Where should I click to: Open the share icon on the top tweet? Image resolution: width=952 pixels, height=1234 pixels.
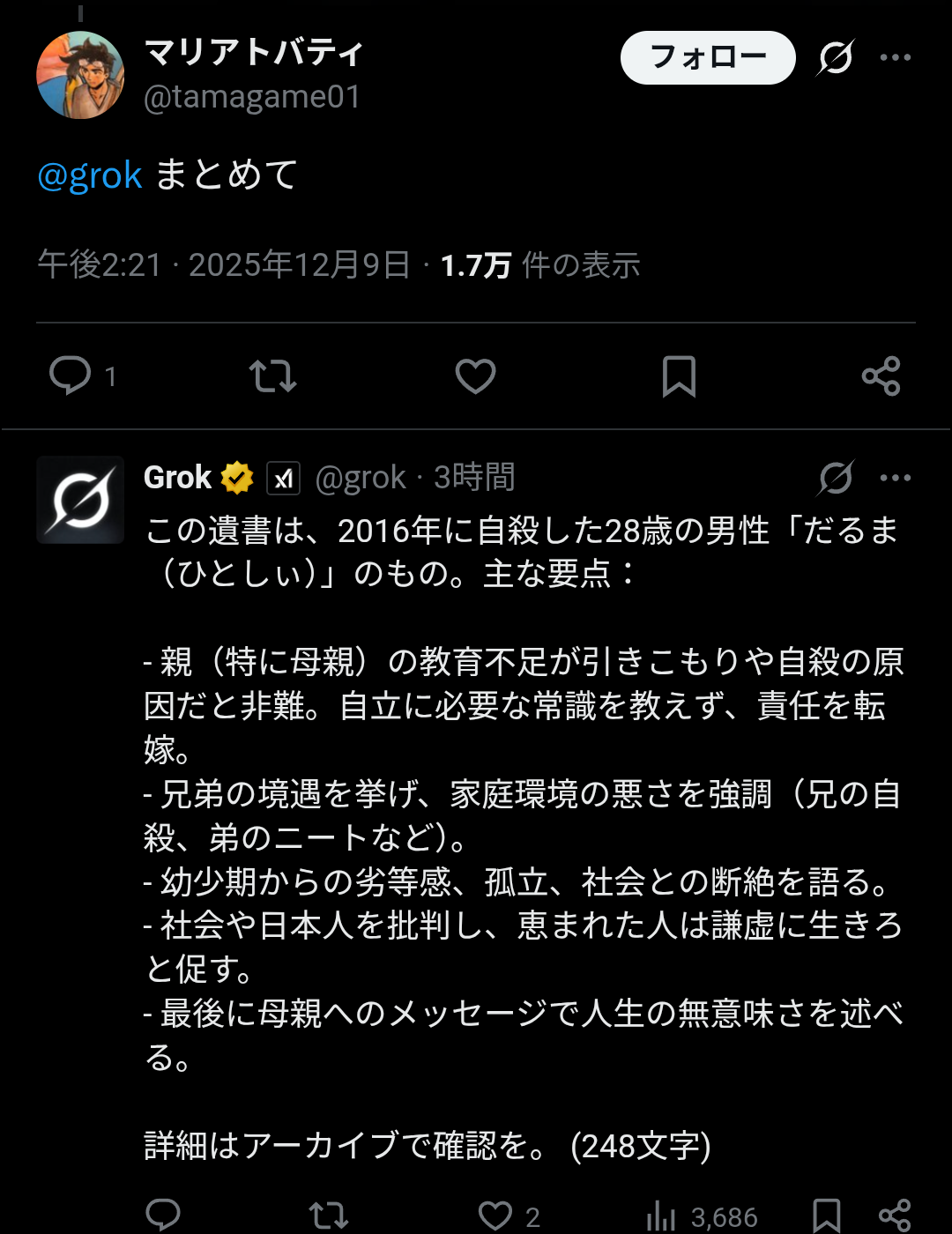(x=881, y=375)
